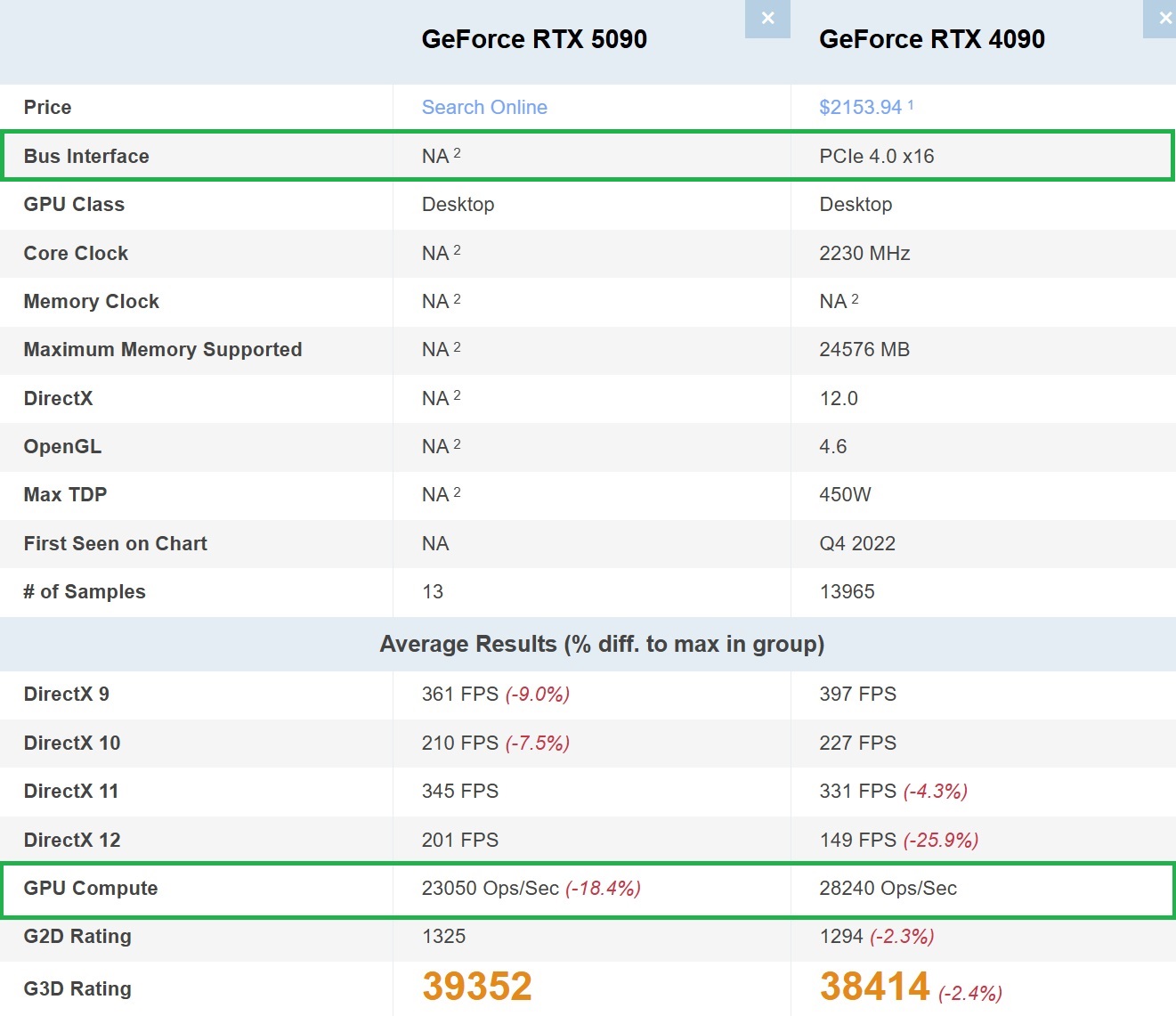Click the 23050 Ops/Sec compute result

point(490,888)
